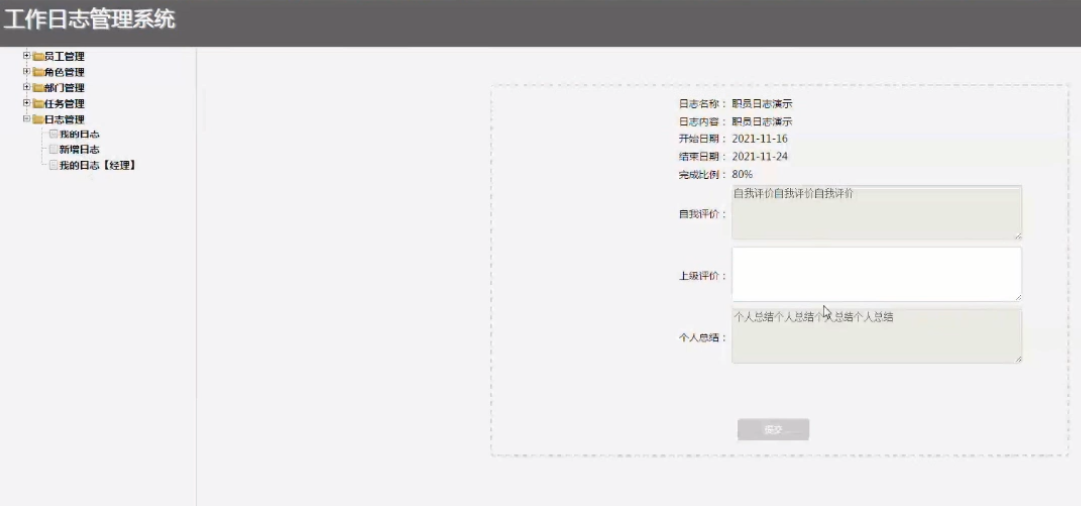
Task: Click inside the empty 上级评价 text area
Action: pyautogui.click(x=876, y=274)
